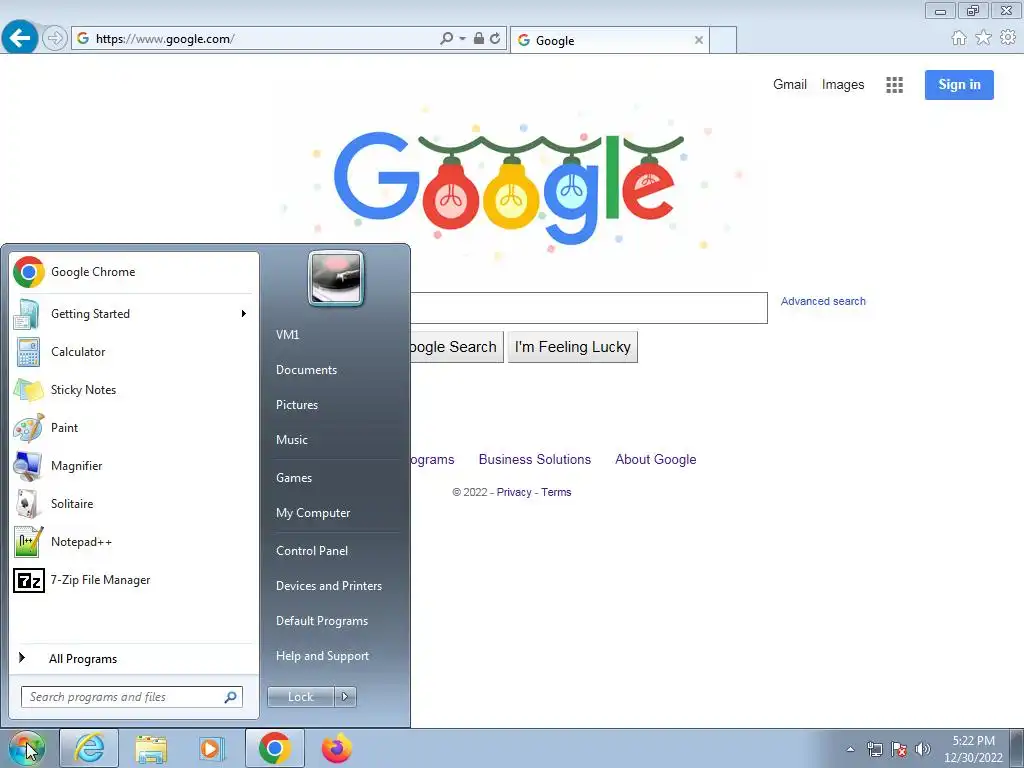Screen dimensions: 1024x768
Task: Select the Google browser tab
Action: coord(609,40)
